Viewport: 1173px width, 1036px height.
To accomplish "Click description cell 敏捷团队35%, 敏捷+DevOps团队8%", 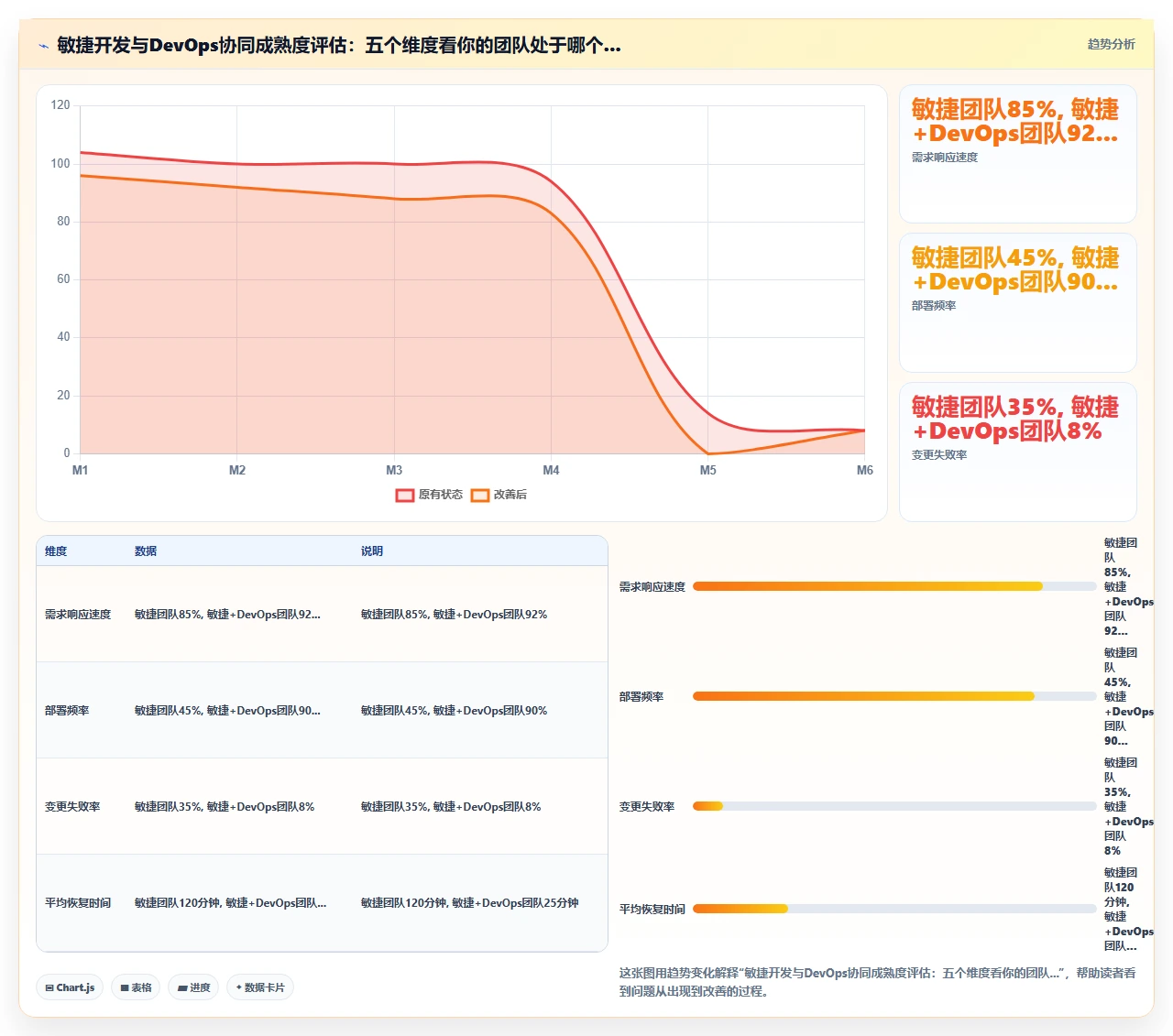I will tap(451, 807).
